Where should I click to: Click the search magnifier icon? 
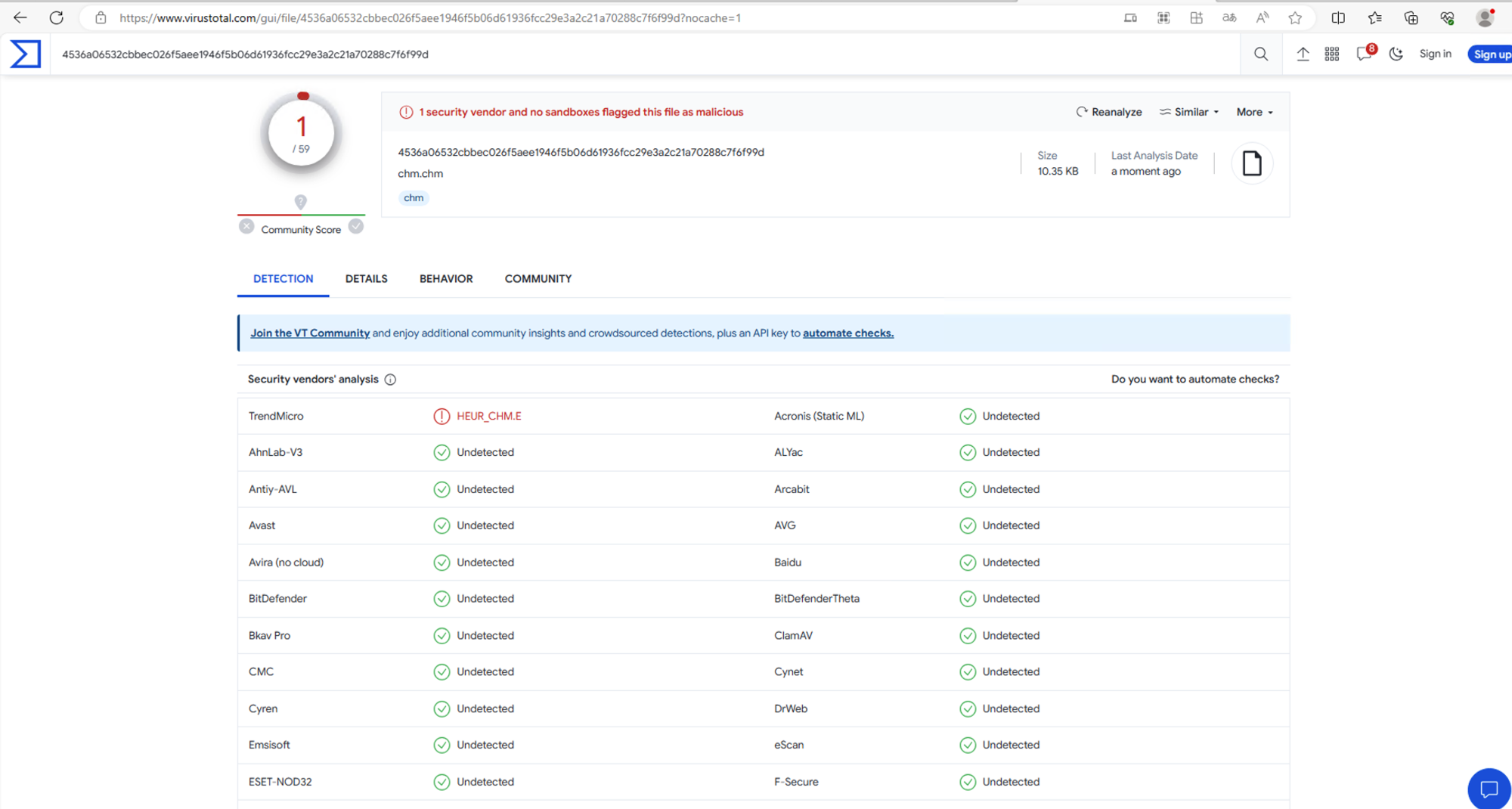(x=1260, y=54)
